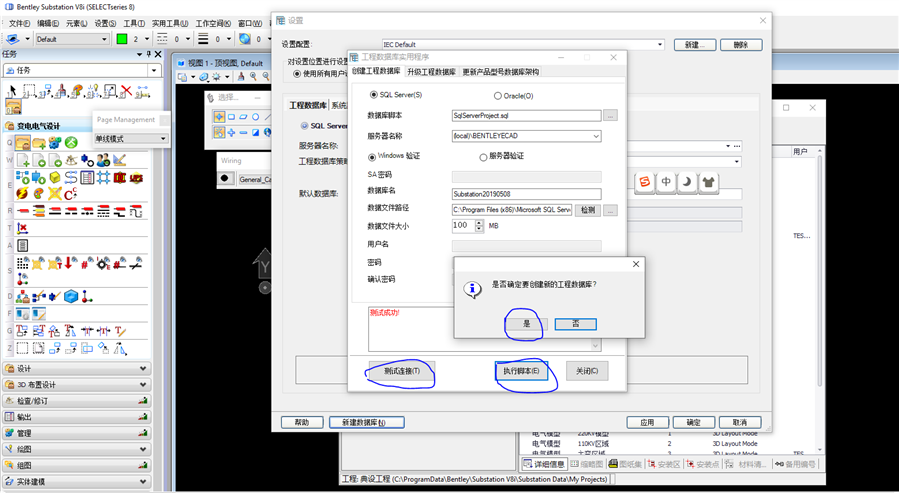Click the Wiring toolbar black dot icon

(x=225, y=179)
